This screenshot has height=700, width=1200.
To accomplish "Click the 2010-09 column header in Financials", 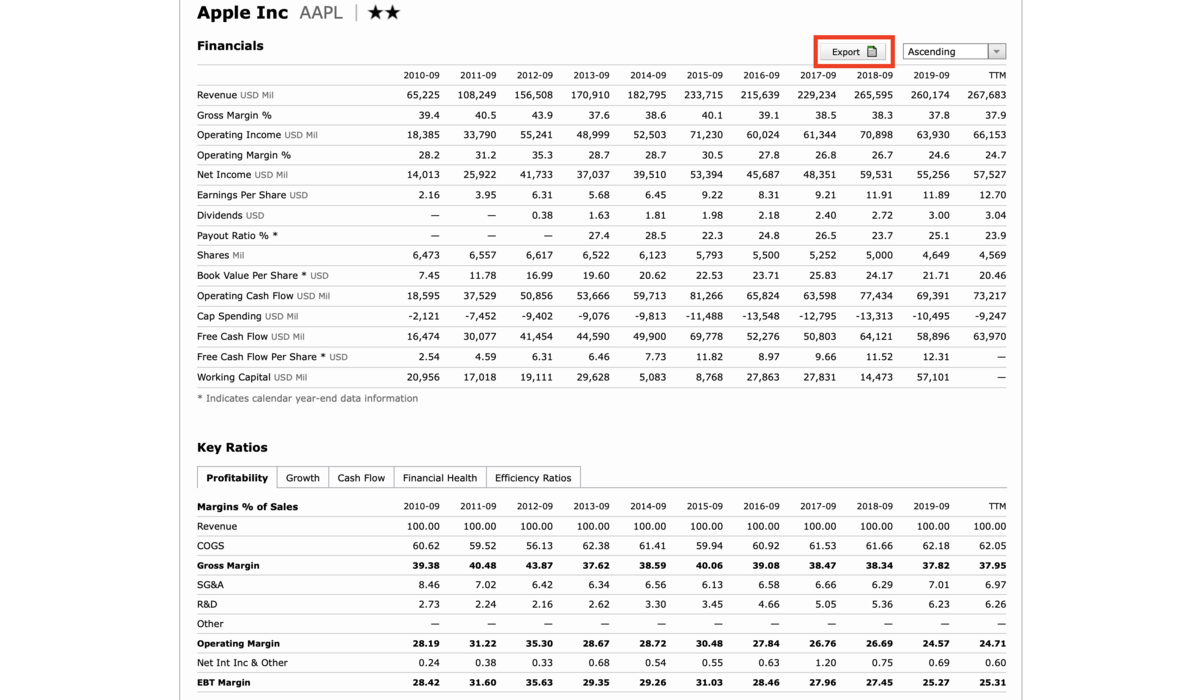I will pyautogui.click(x=421, y=75).
